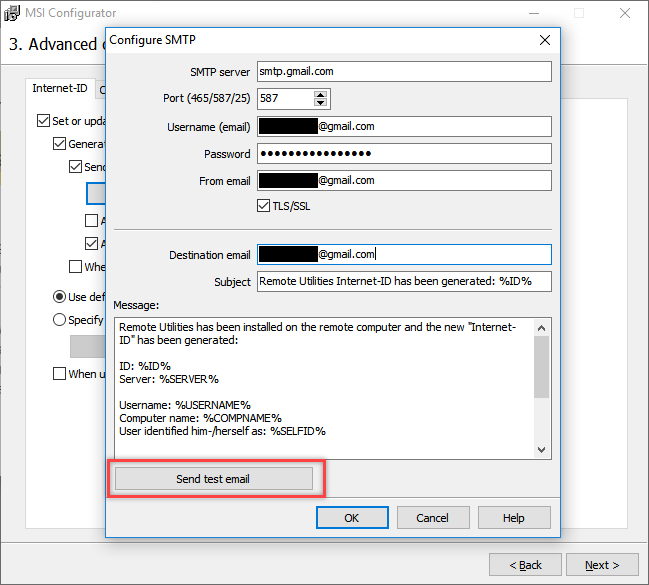Click the message scrollbar down arrow
The width and height of the screenshot is (649, 585).
pos(541,450)
